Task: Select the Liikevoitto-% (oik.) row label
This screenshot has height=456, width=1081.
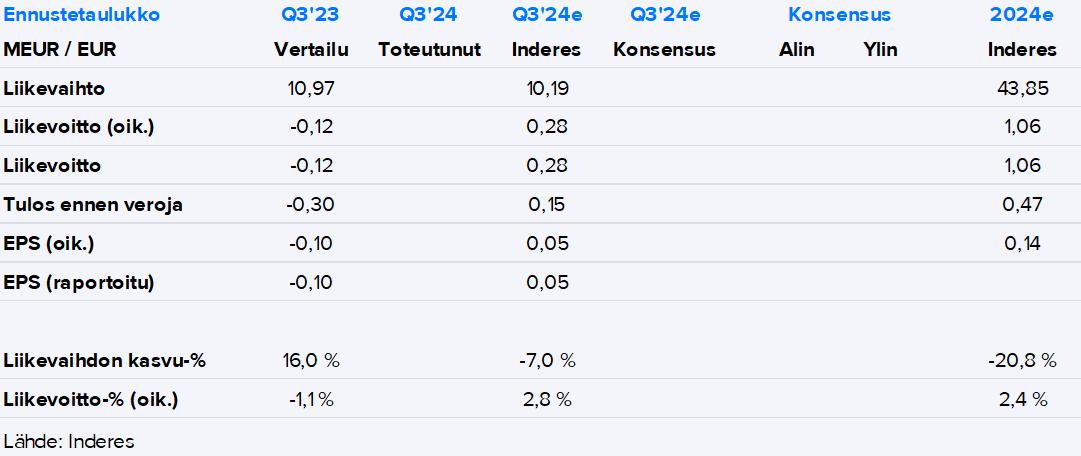Action: pos(91,400)
